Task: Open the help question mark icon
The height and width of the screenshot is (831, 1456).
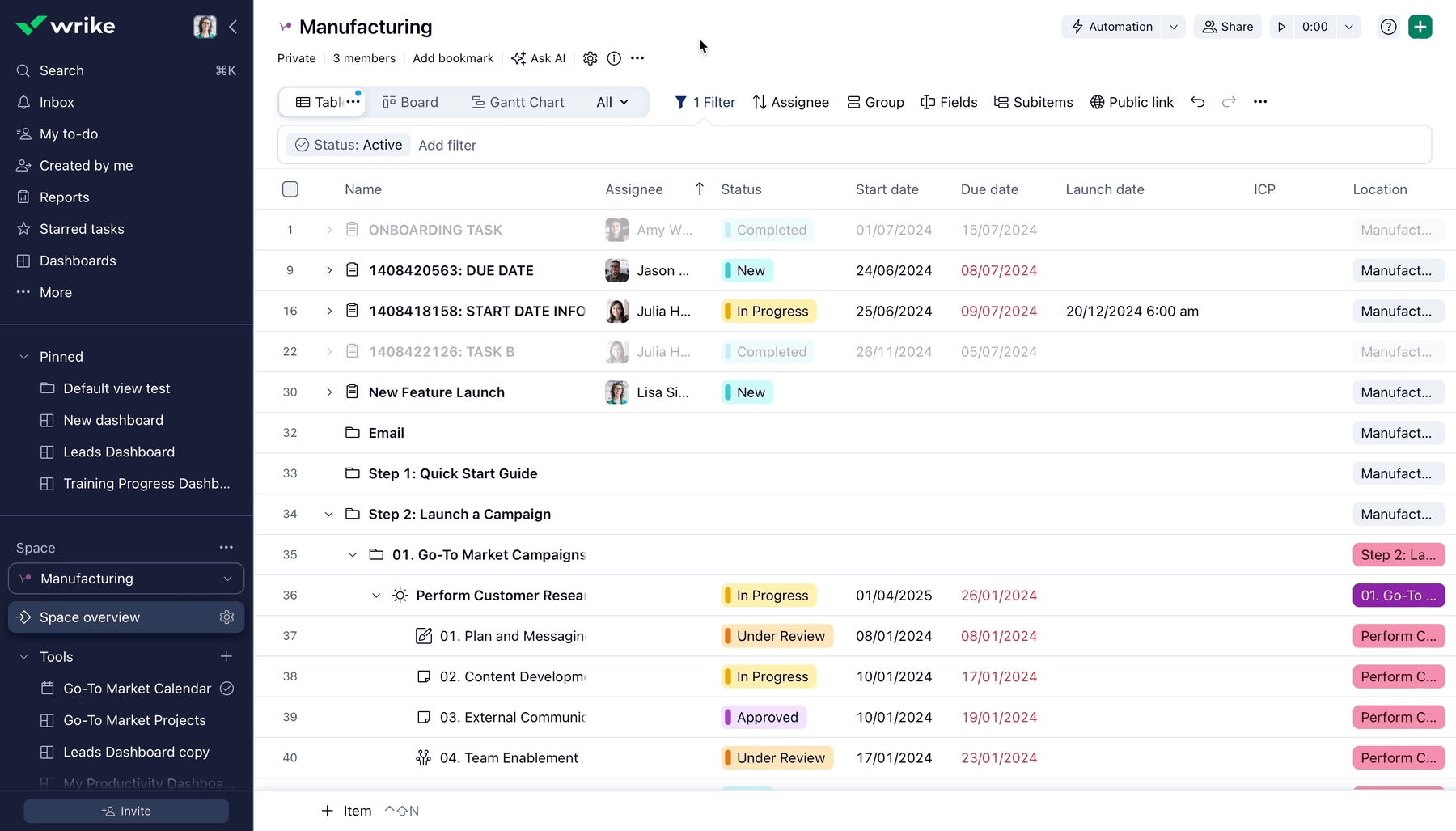Action: pyautogui.click(x=1389, y=27)
